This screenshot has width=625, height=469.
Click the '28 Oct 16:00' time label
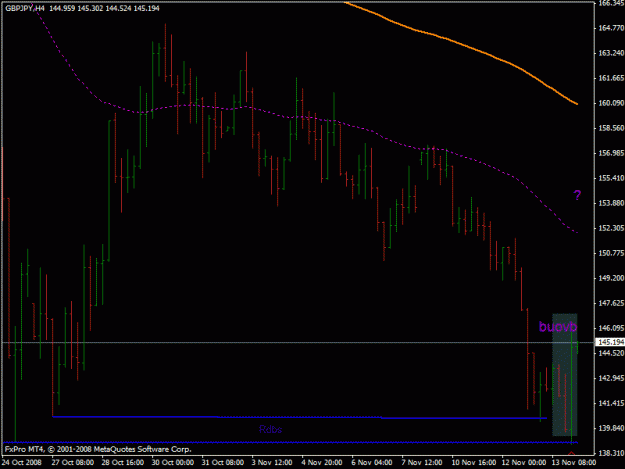point(122,463)
